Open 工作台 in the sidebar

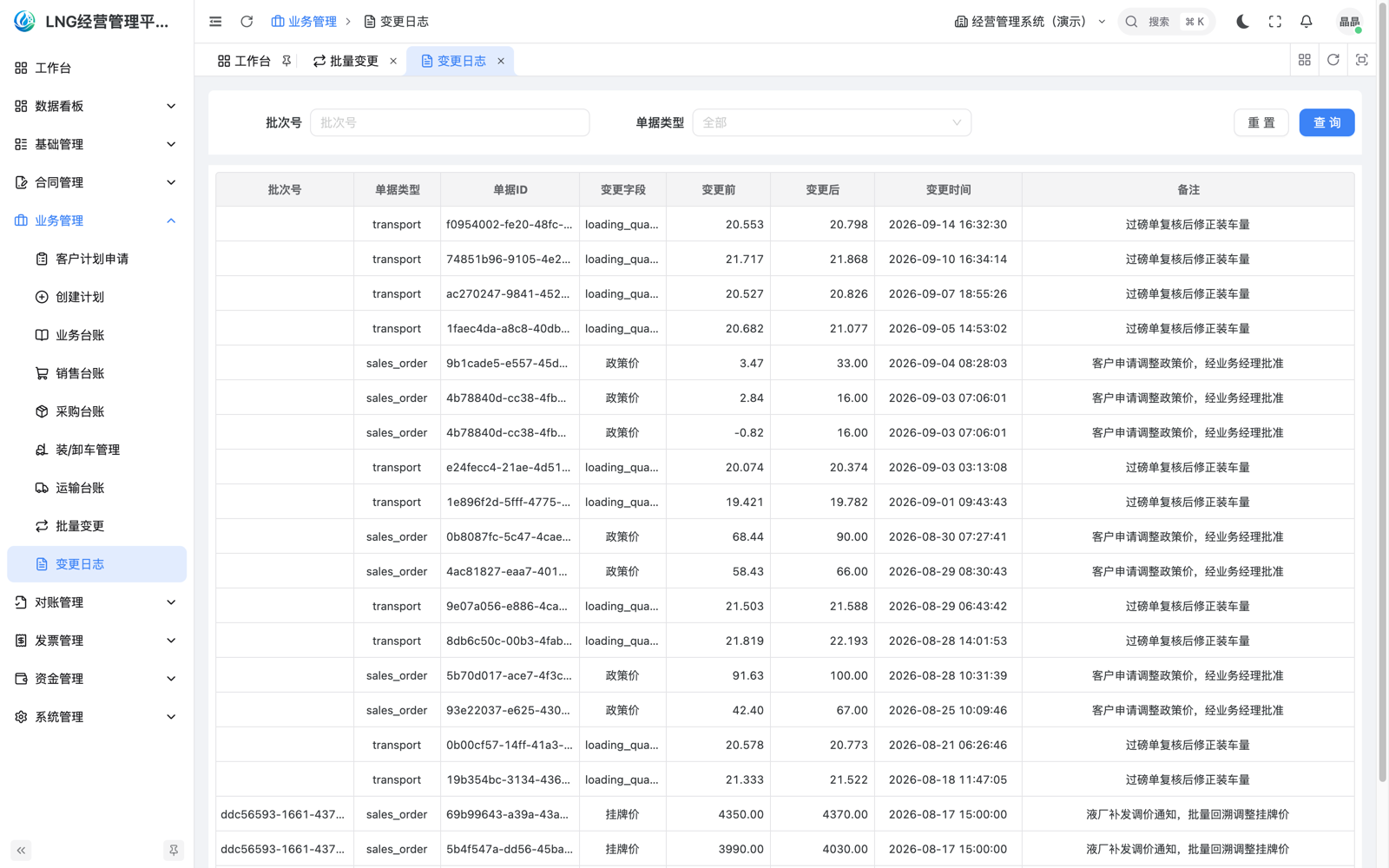point(96,68)
